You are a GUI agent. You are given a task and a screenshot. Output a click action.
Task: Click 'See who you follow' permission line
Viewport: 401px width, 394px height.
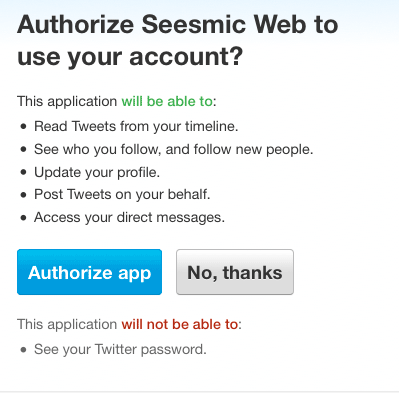174,149
